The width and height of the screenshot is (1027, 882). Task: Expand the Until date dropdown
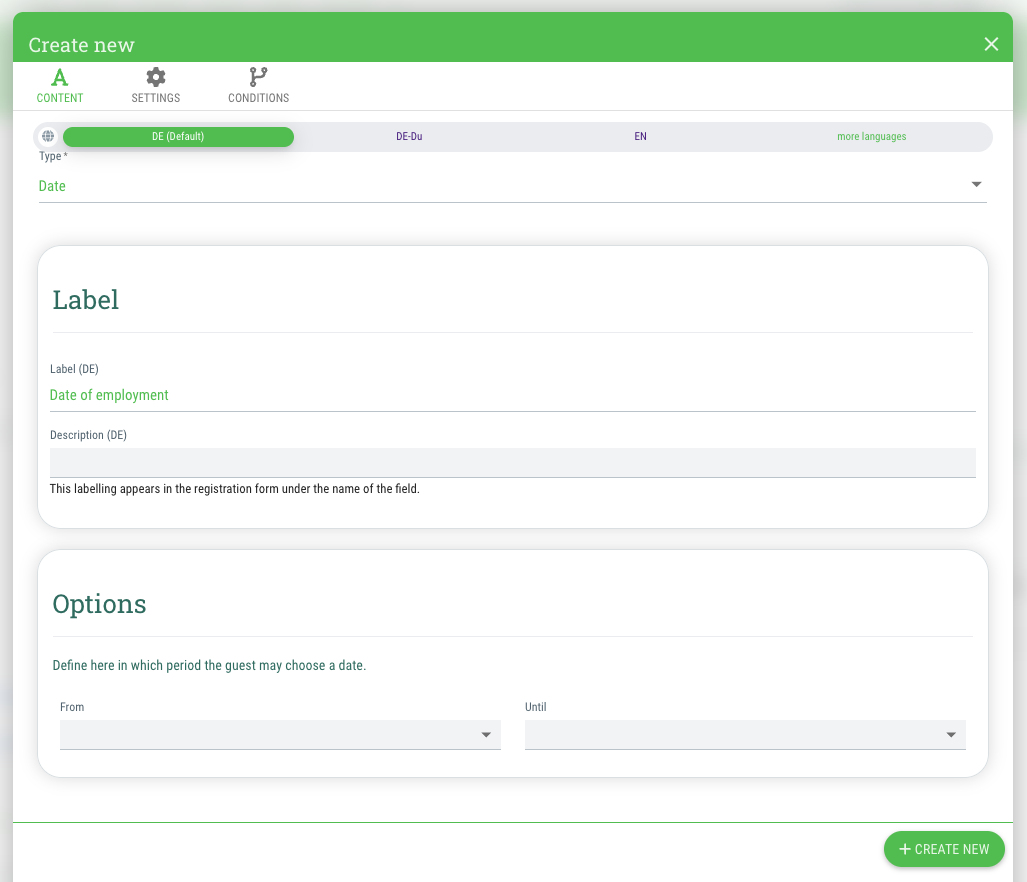[x=745, y=735]
